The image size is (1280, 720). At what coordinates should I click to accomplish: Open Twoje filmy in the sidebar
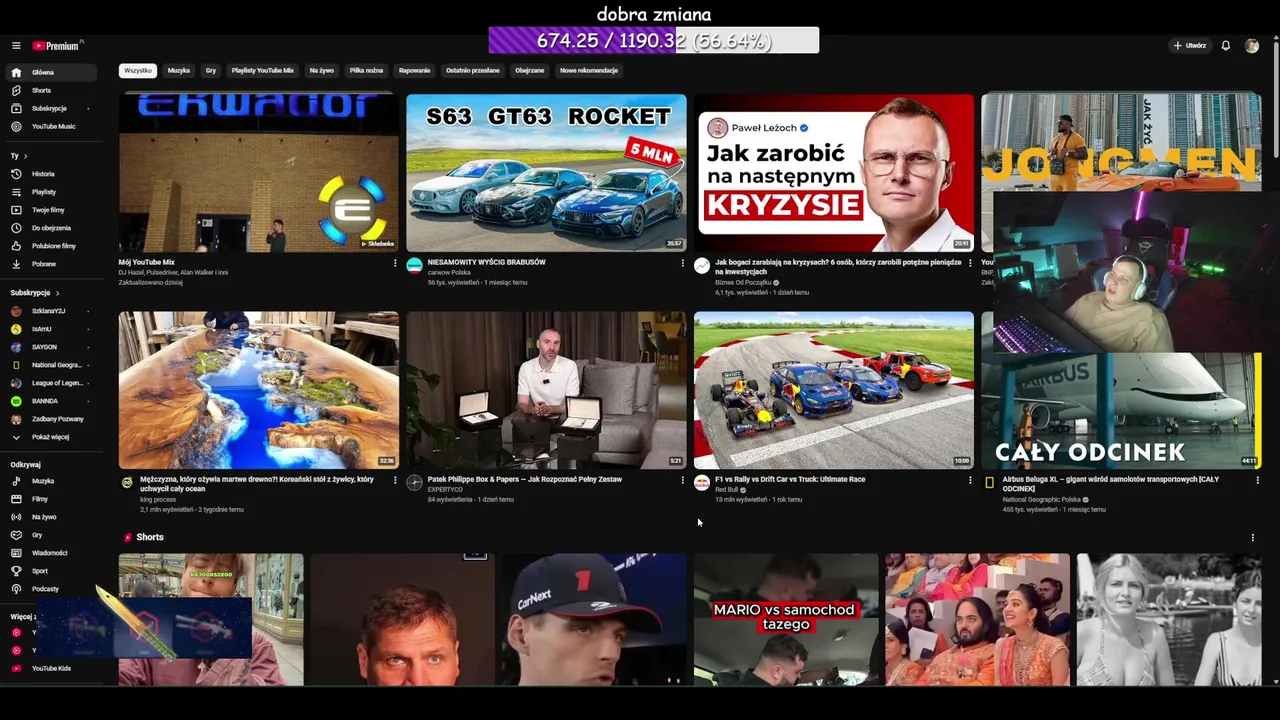[x=49, y=210]
